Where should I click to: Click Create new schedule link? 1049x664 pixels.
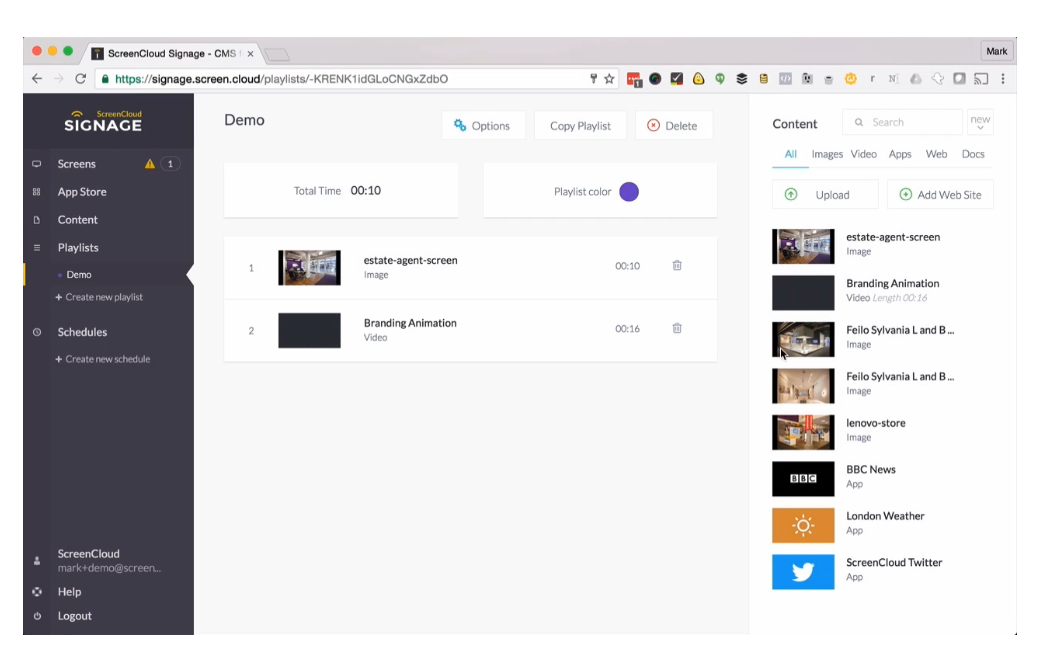coord(107,359)
